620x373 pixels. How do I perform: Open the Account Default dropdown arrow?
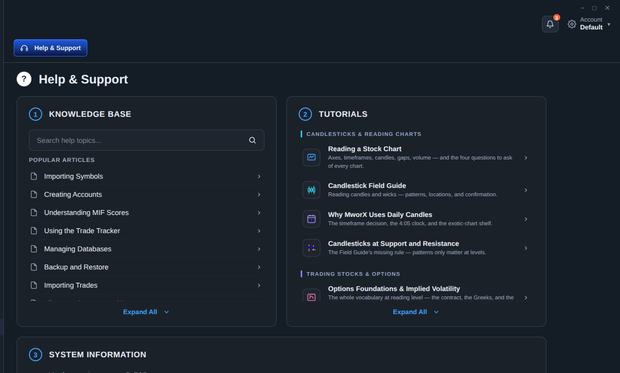point(609,24)
